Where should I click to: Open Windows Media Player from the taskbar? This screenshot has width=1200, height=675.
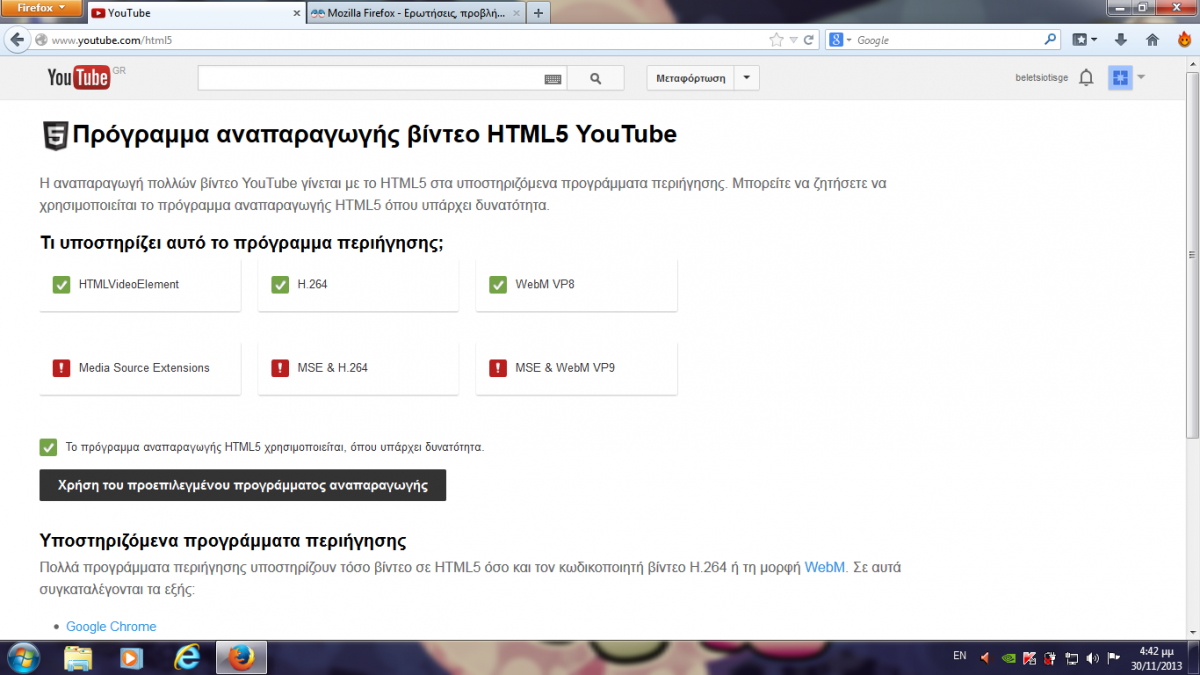(x=131, y=658)
